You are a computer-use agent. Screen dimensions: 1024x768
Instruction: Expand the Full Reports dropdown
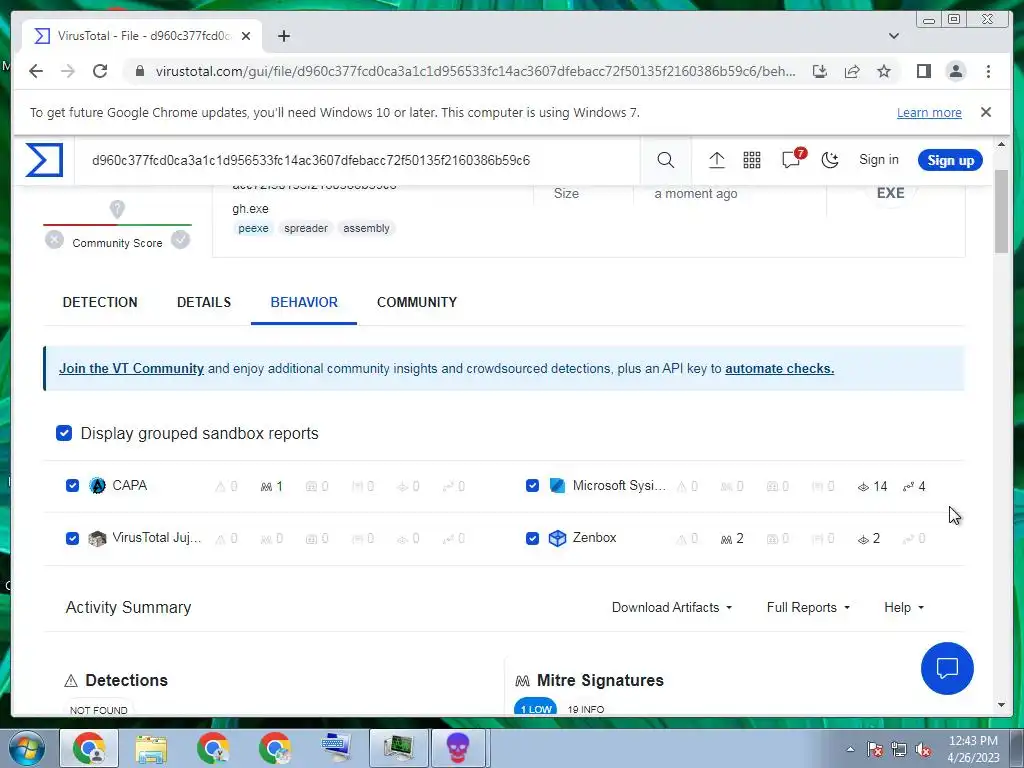click(808, 607)
